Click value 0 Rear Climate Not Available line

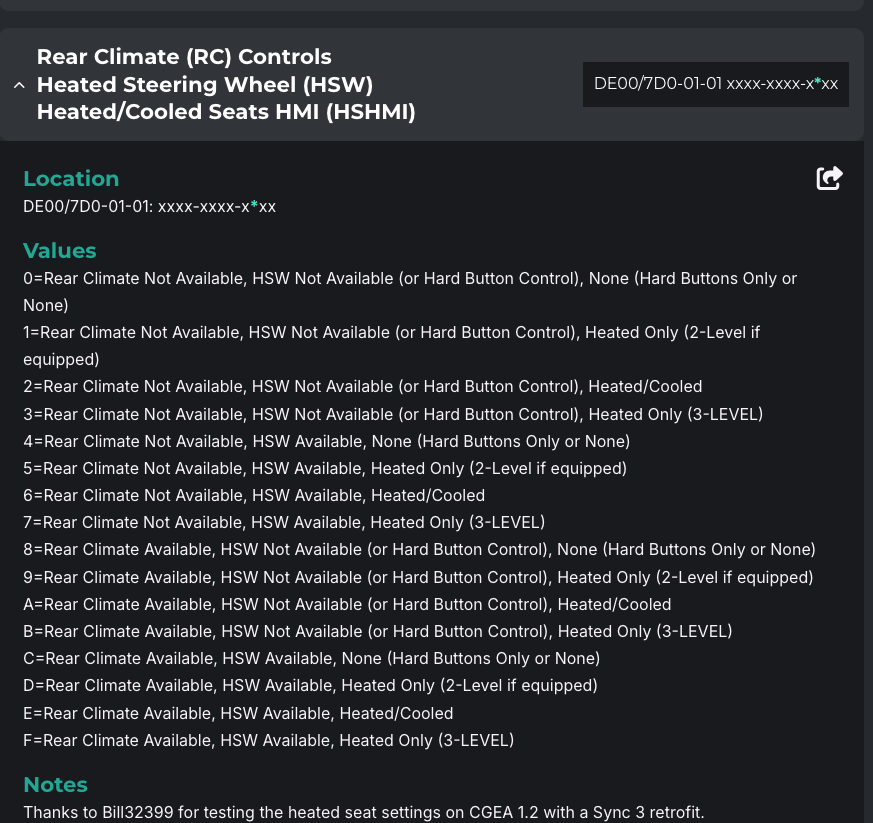pos(409,279)
